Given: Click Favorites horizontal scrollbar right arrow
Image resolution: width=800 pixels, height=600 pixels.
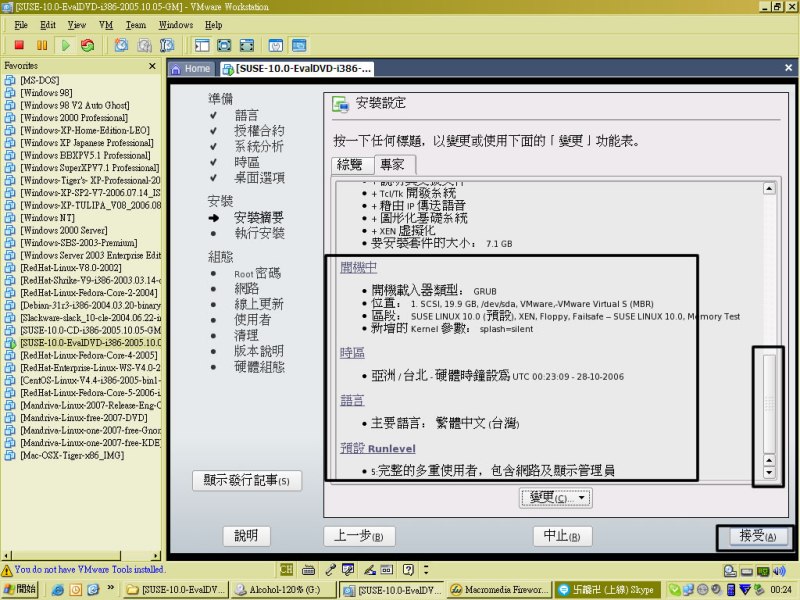Looking at the screenshot, I should [156, 556].
